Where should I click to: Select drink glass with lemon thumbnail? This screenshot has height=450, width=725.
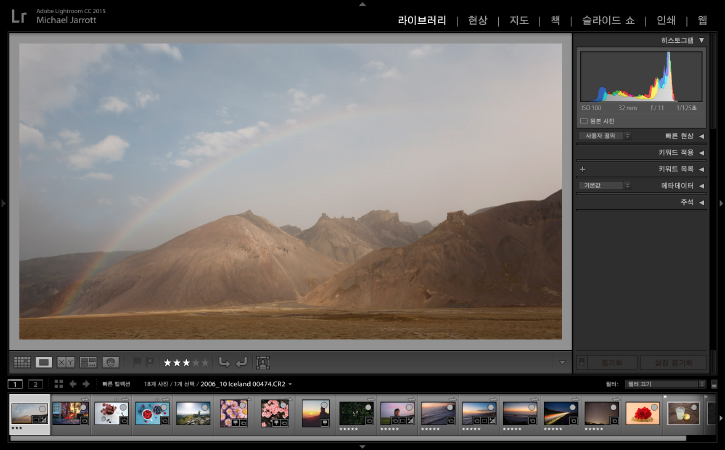tap(683, 413)
